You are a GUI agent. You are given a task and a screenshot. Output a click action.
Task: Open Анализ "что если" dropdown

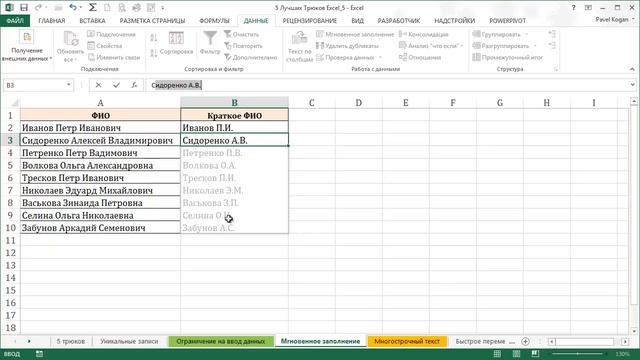coord(462,46)
